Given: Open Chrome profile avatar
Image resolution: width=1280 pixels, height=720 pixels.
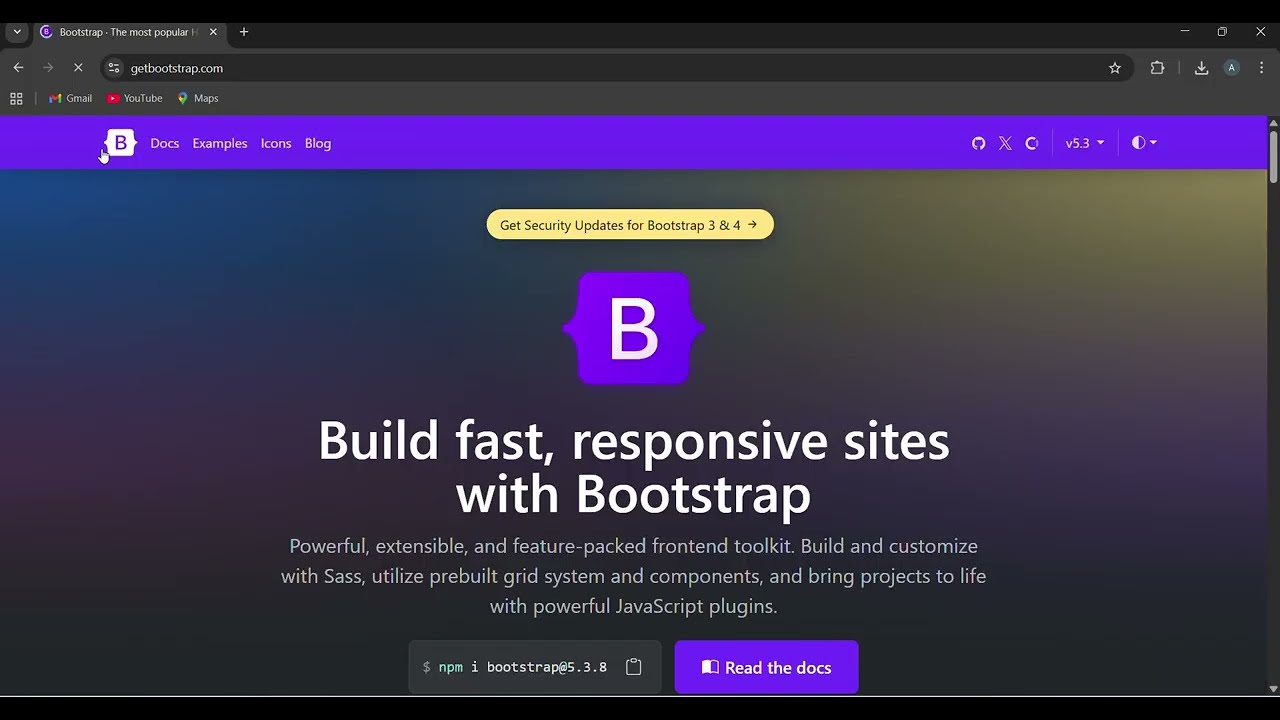Looking at the screenshot, I should (x=1231, y=68).
